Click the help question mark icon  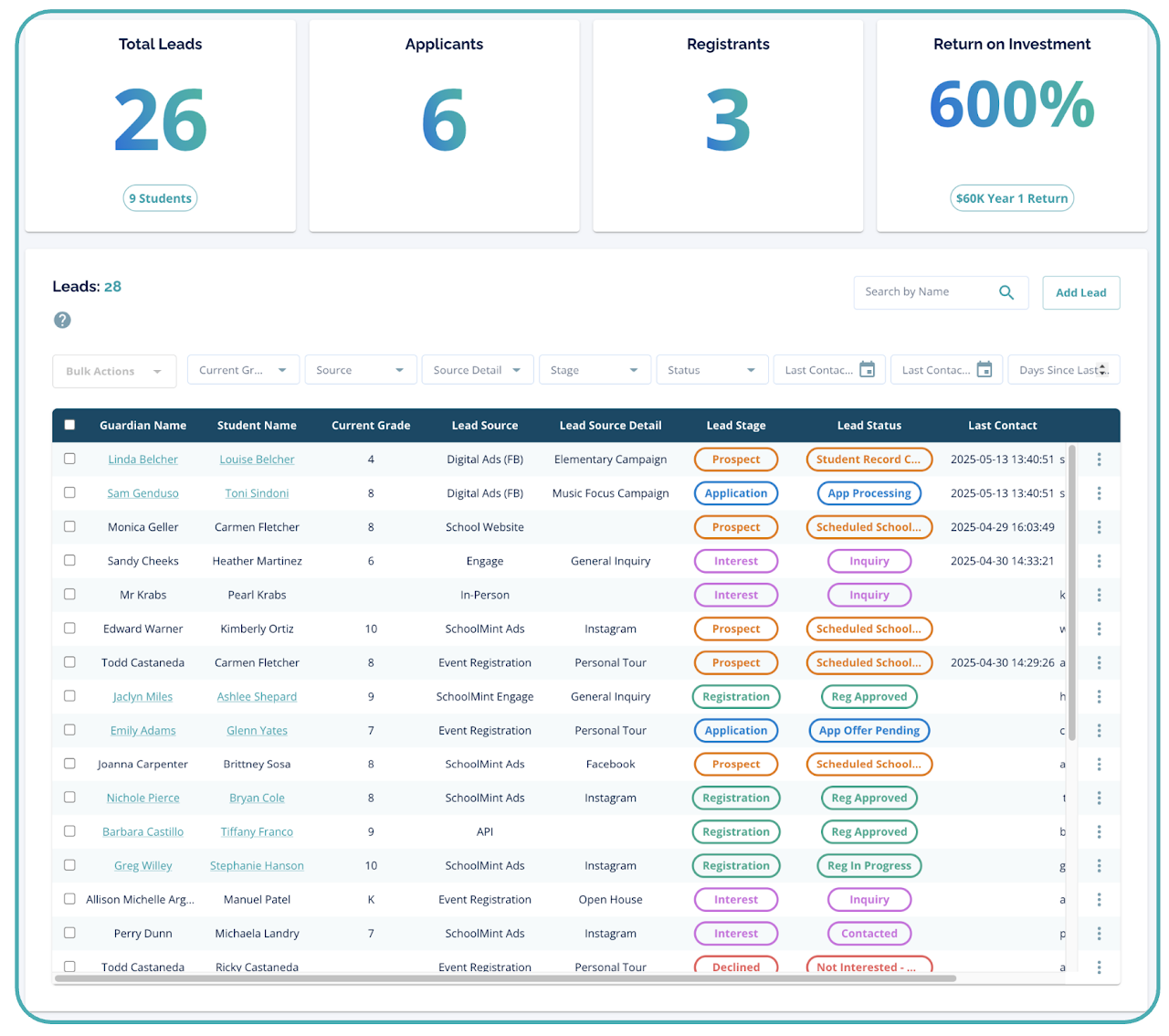point(62,320)
